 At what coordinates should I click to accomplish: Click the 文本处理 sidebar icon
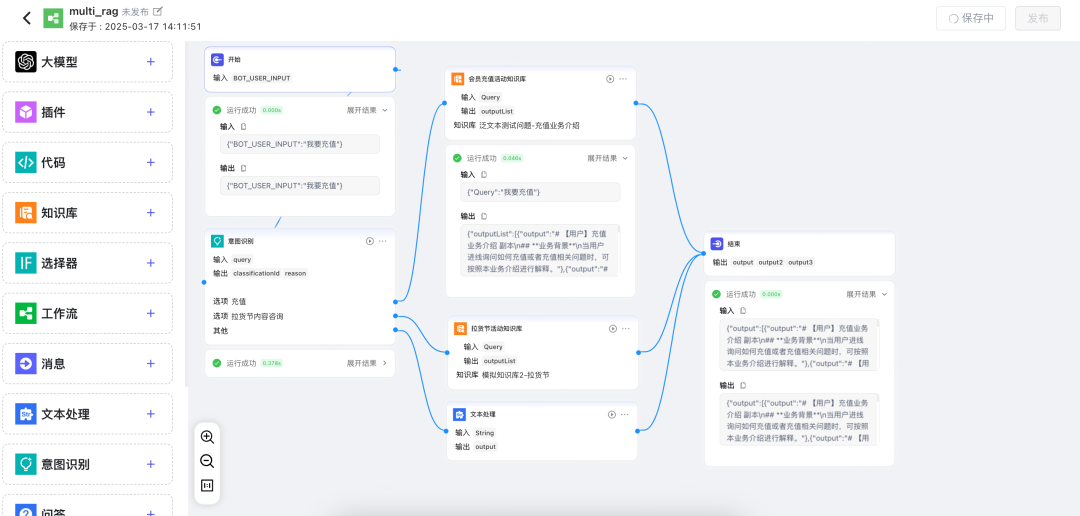(x=26, y=414)
